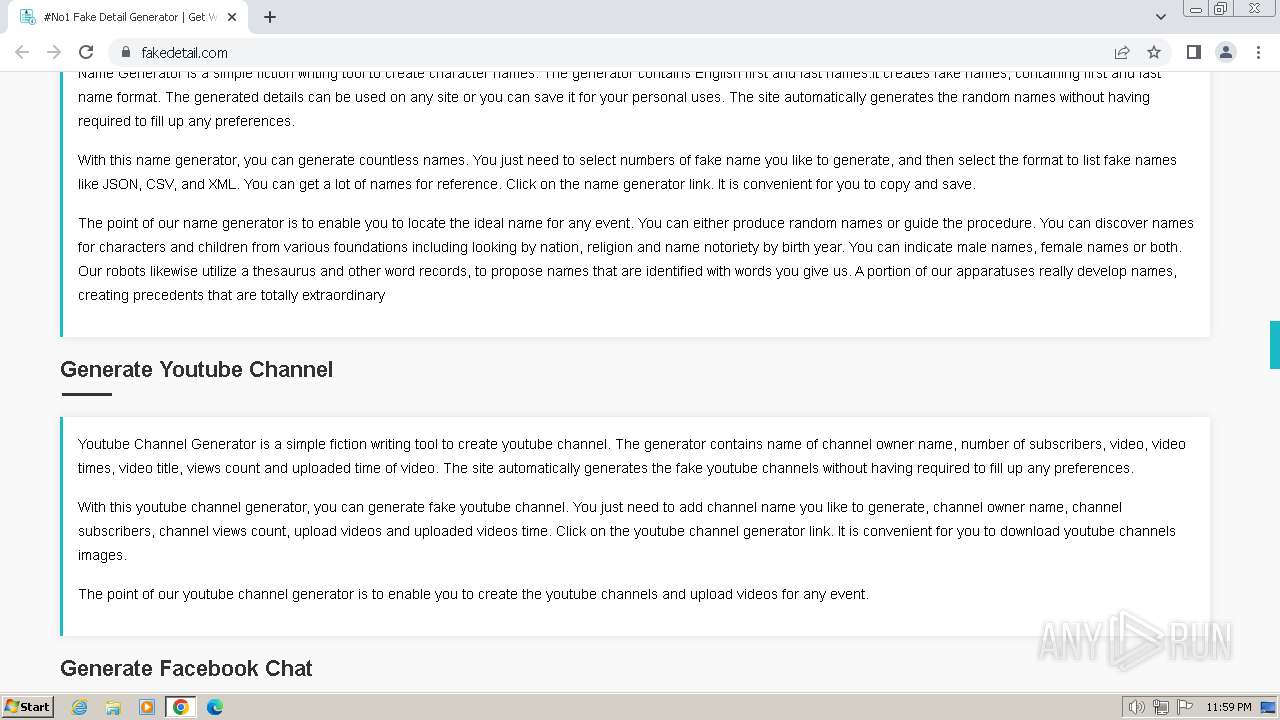Expand the Chrome menu (three dots)
Viewport: 1280px width, 720px height.
[1258, 52]
